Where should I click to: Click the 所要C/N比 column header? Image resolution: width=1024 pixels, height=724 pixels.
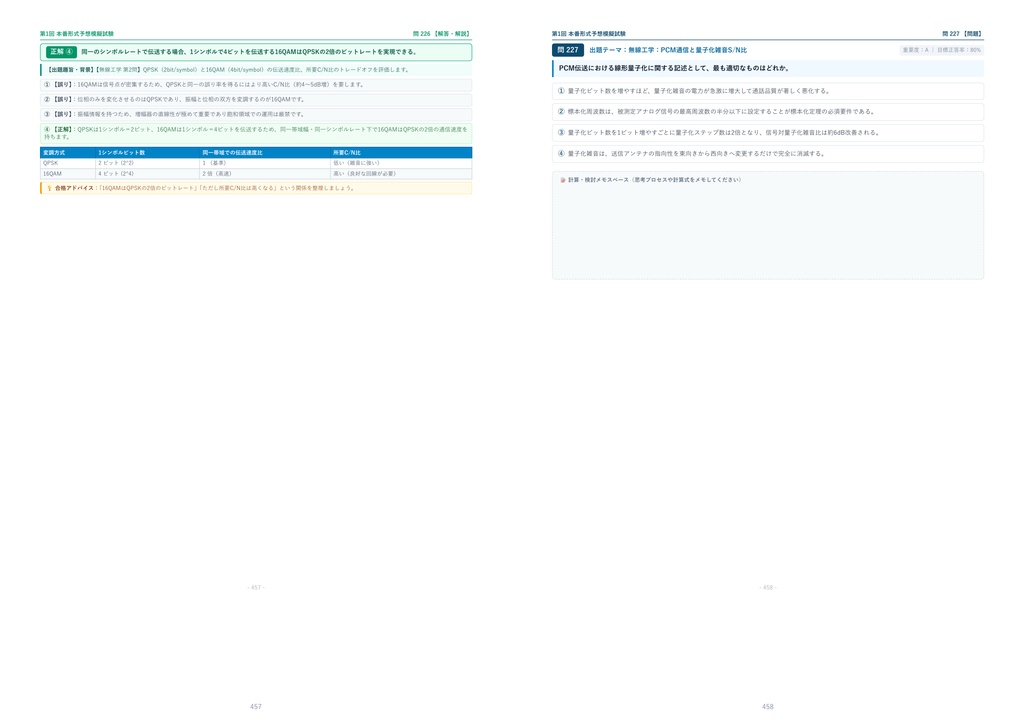coord(401,153)
